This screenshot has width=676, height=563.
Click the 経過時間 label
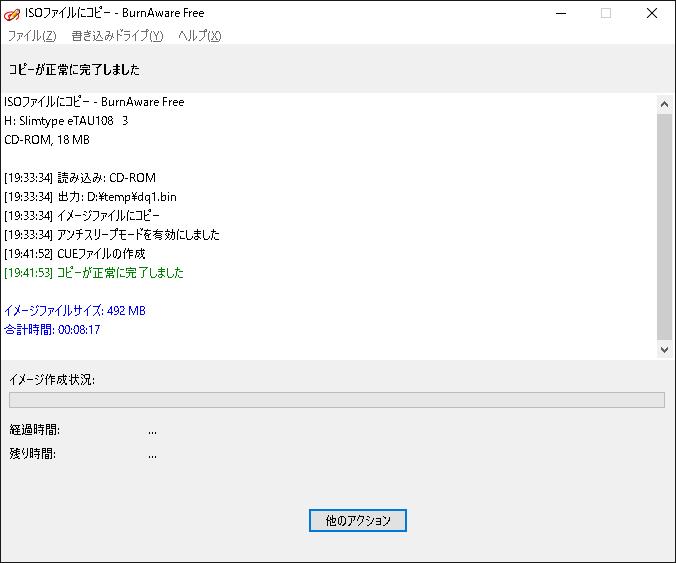point(34,430)
